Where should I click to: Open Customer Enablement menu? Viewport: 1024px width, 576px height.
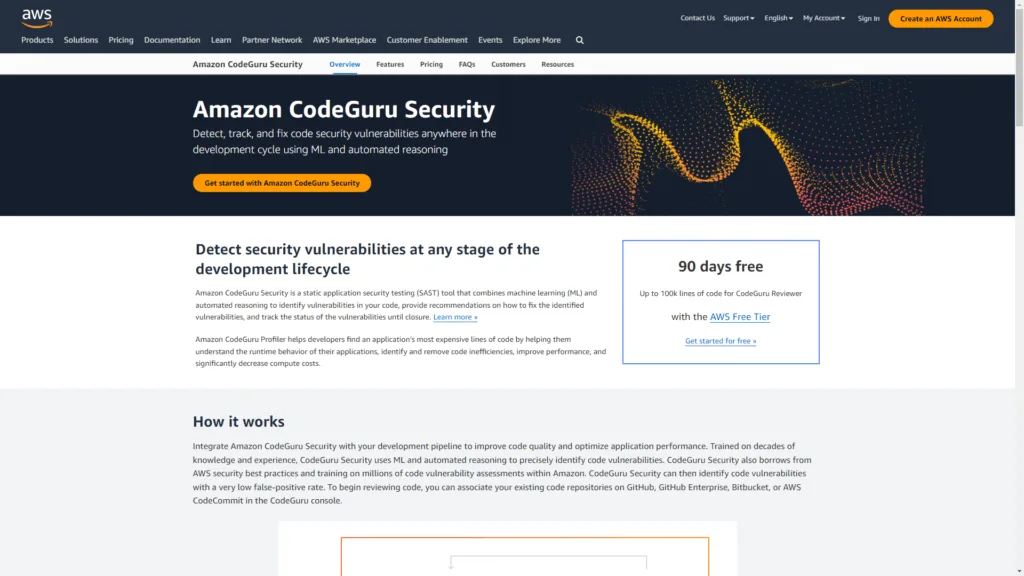[427, 40]
